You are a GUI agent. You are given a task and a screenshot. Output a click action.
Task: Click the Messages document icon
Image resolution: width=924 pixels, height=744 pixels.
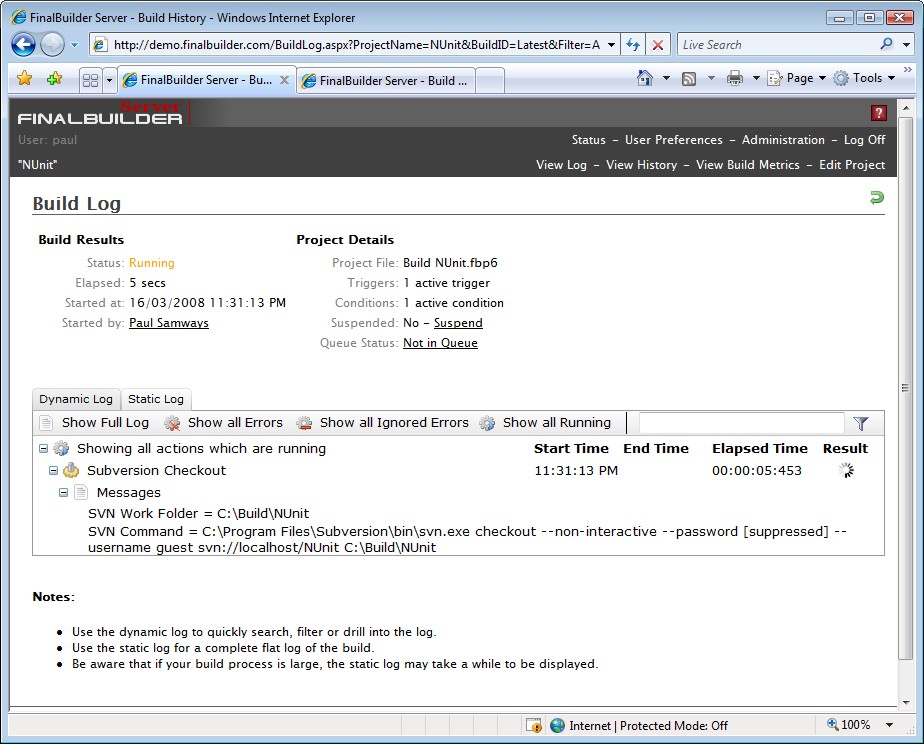(81, 492)
